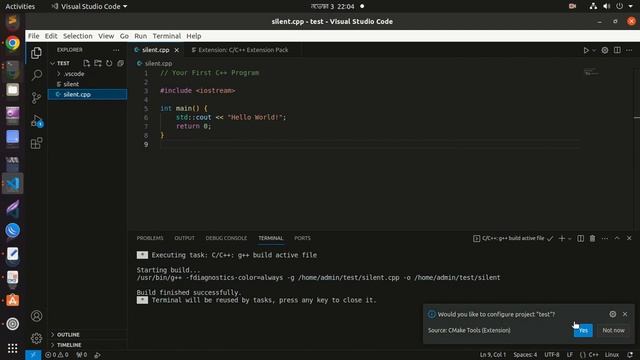
Task: Change encoding via UTF-8 status item
Action: (x=552, y=355)
